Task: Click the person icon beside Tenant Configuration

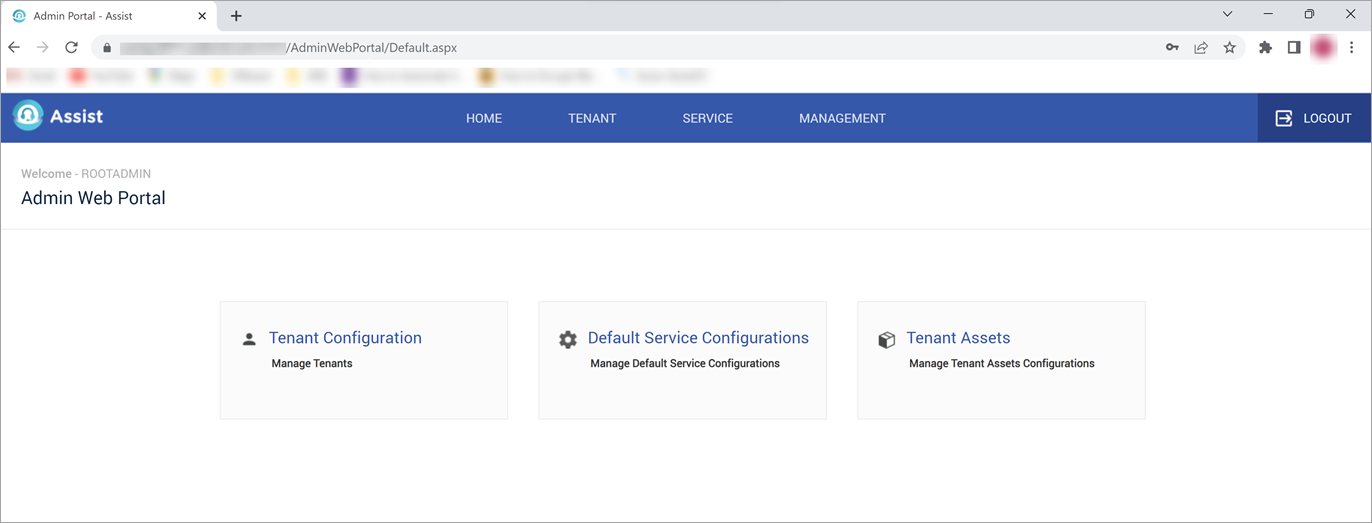Action: pyautogui.click(x=249, y=340)
